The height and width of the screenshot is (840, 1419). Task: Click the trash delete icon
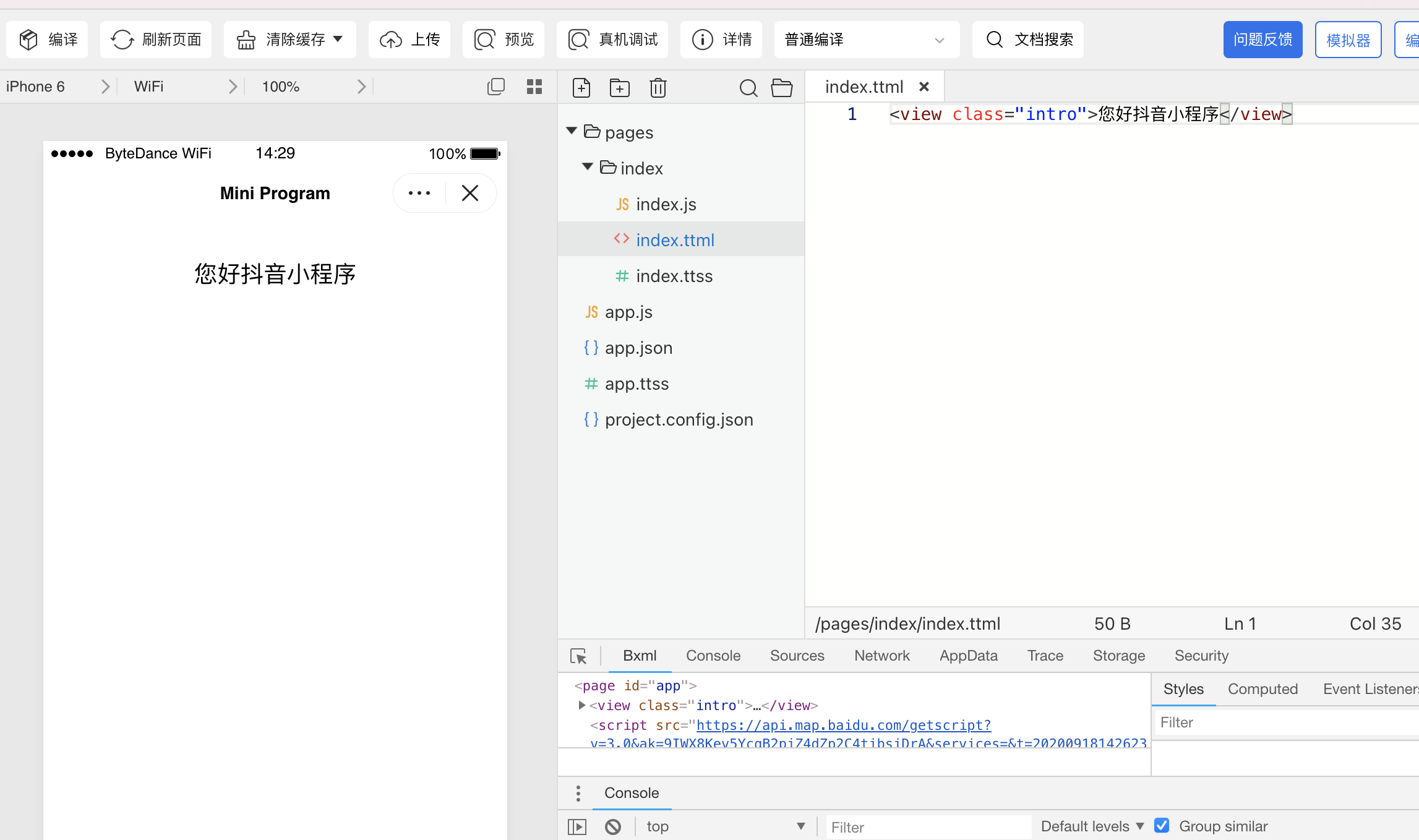(658, 88)
